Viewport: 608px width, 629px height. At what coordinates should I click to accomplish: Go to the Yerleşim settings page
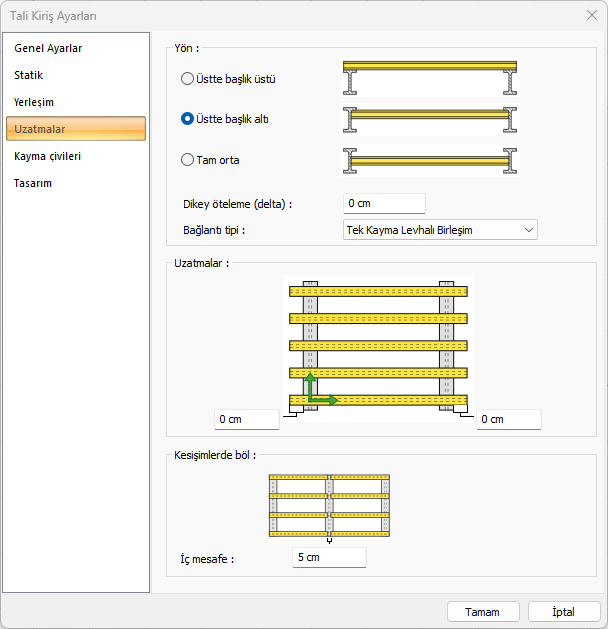point(34,102)
